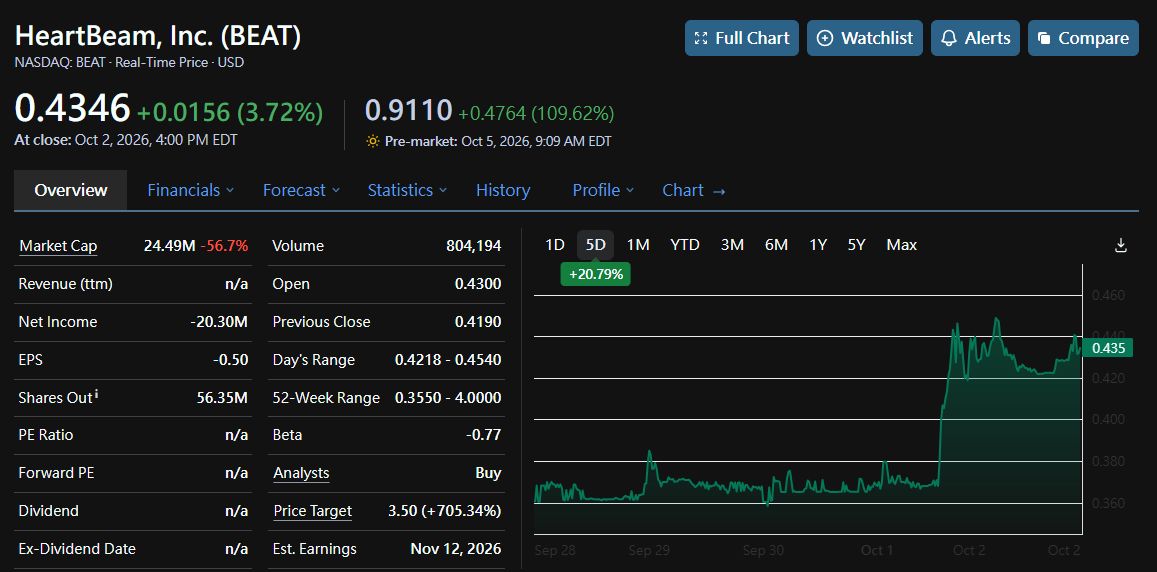Click the Compare button
Screen dimensions: 1157x572
1083,38
